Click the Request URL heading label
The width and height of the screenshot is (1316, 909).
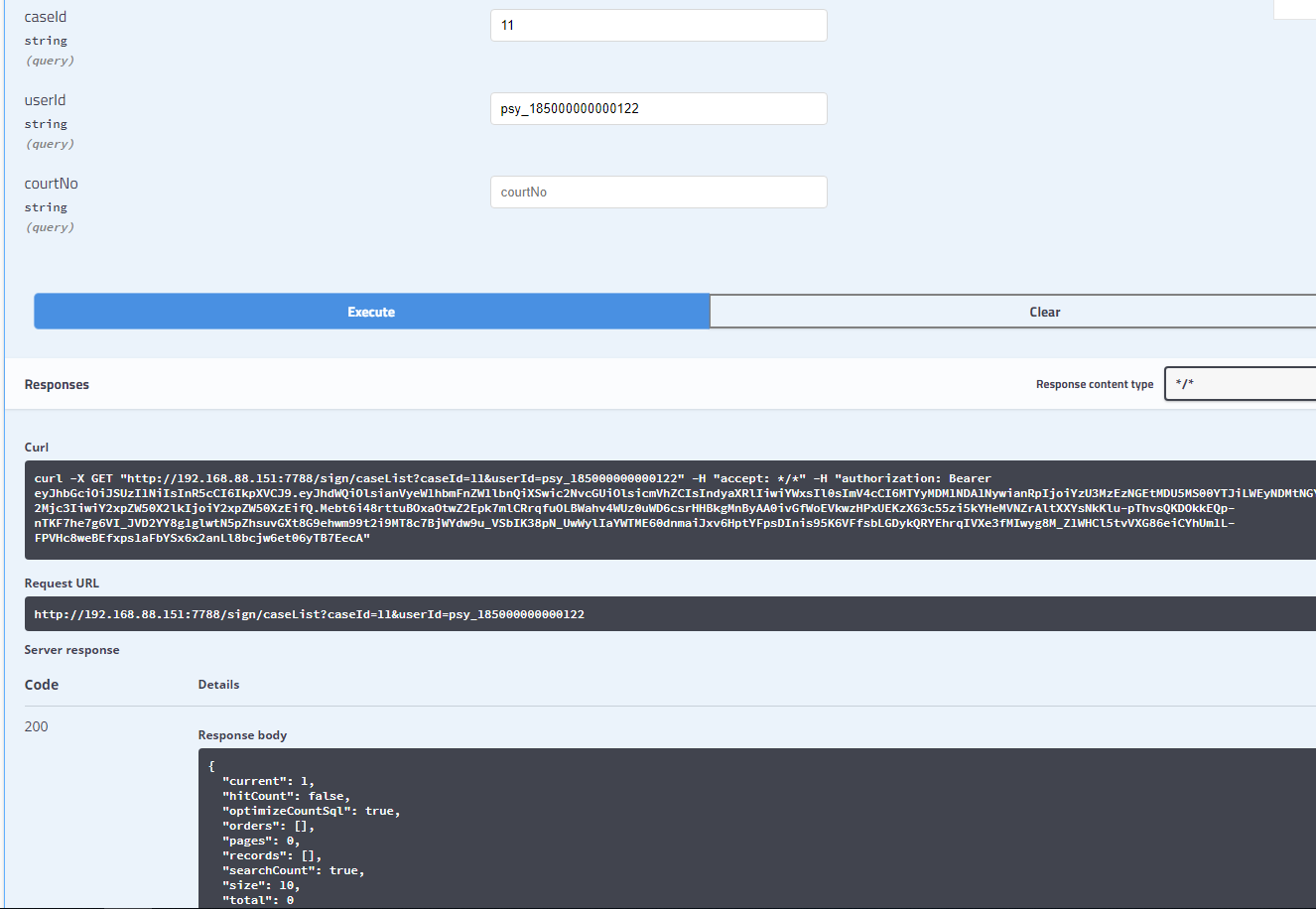pos(62,584)
